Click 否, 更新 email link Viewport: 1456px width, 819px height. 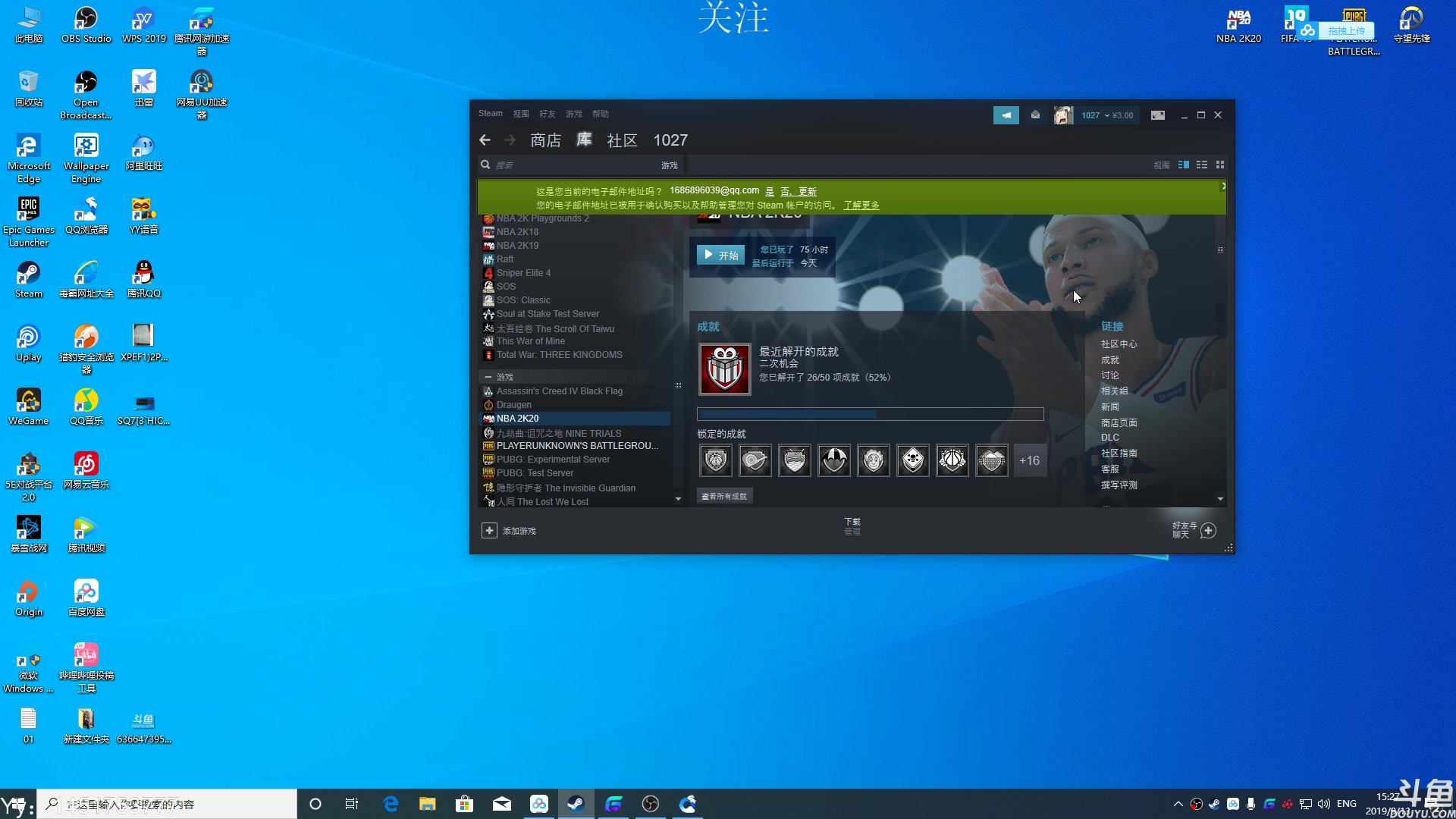[799, 192]
